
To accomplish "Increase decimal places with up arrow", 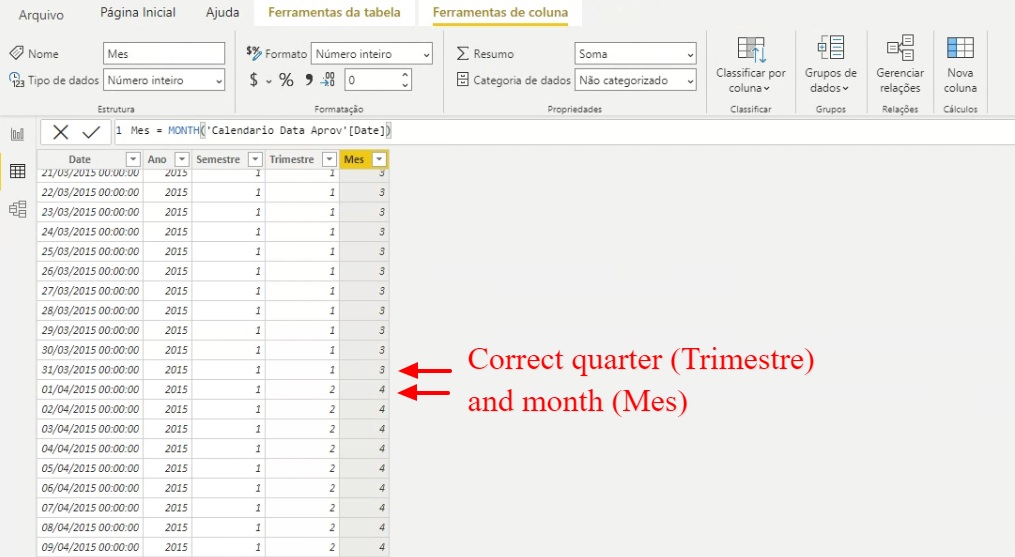I will (x=405, y=75).
